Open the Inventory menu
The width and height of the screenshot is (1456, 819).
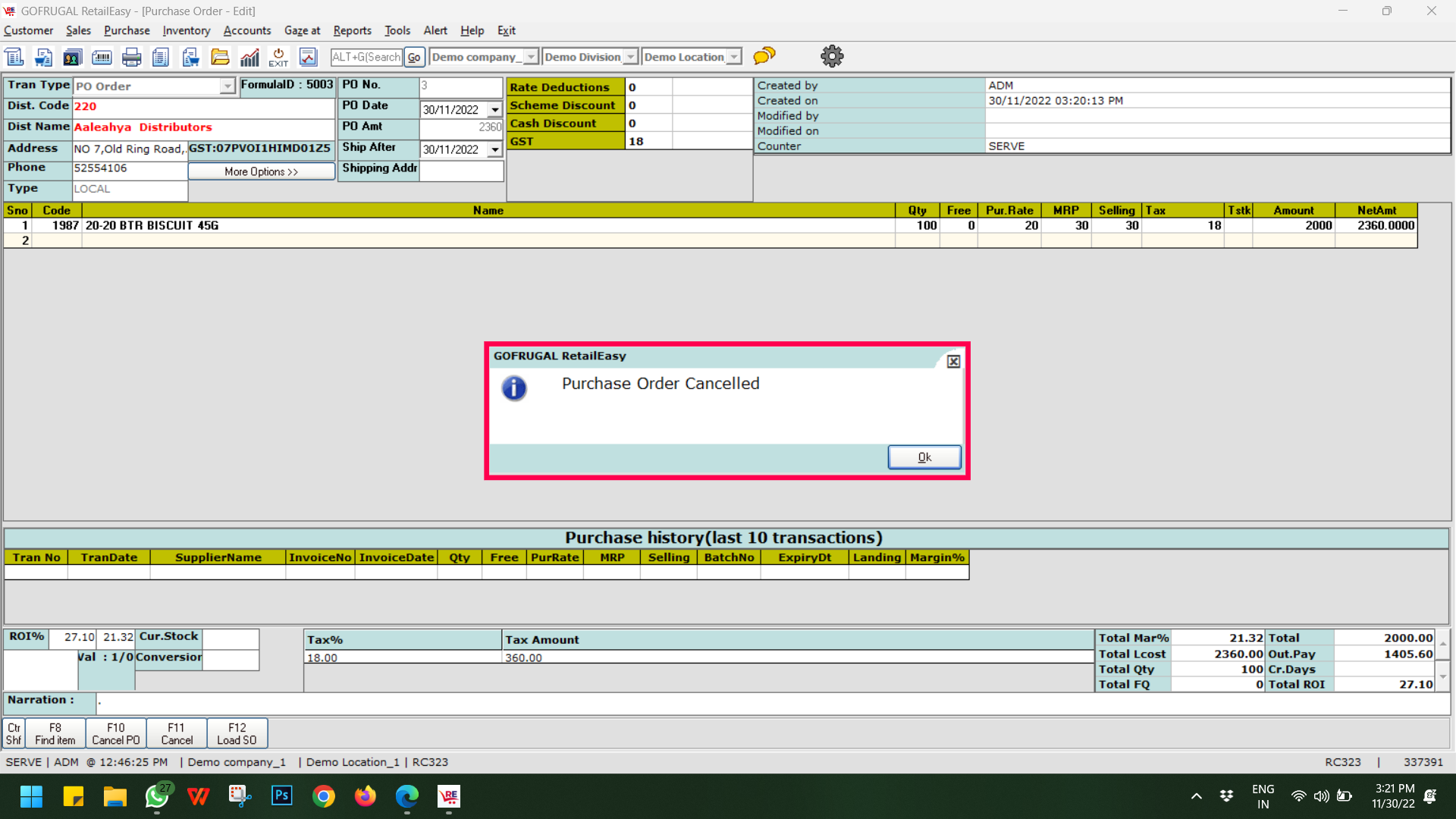coord(186,30)
